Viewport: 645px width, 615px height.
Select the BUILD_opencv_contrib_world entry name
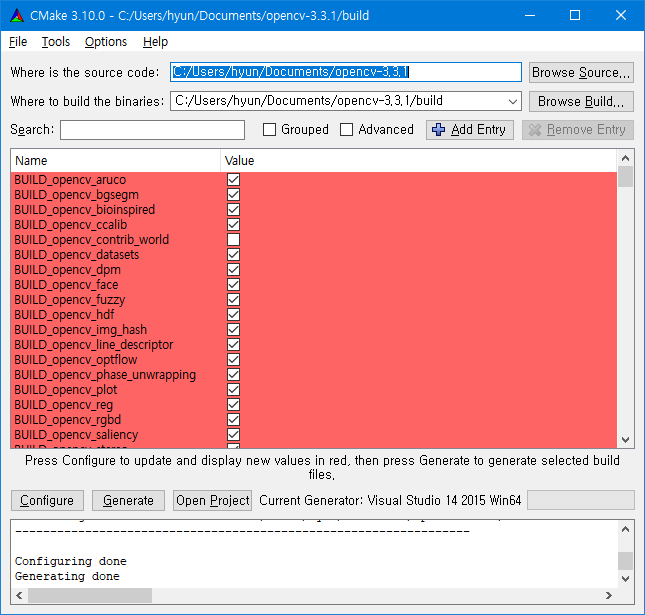click(x=92, y=240)
